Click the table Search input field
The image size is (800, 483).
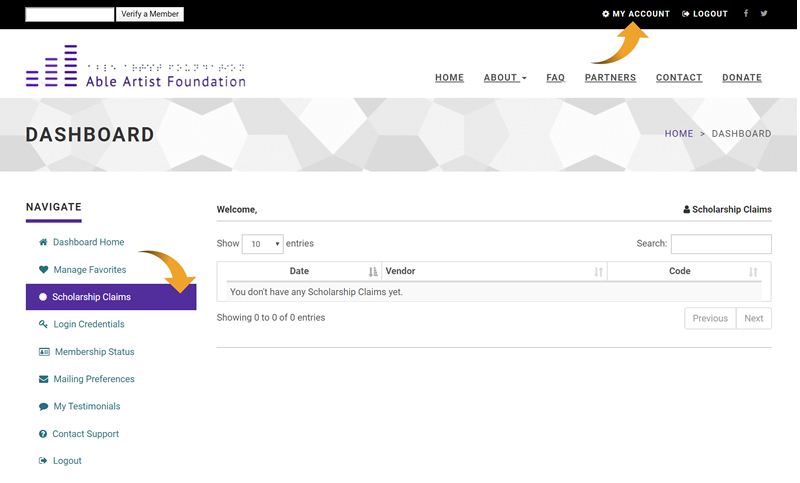point(721,244)
